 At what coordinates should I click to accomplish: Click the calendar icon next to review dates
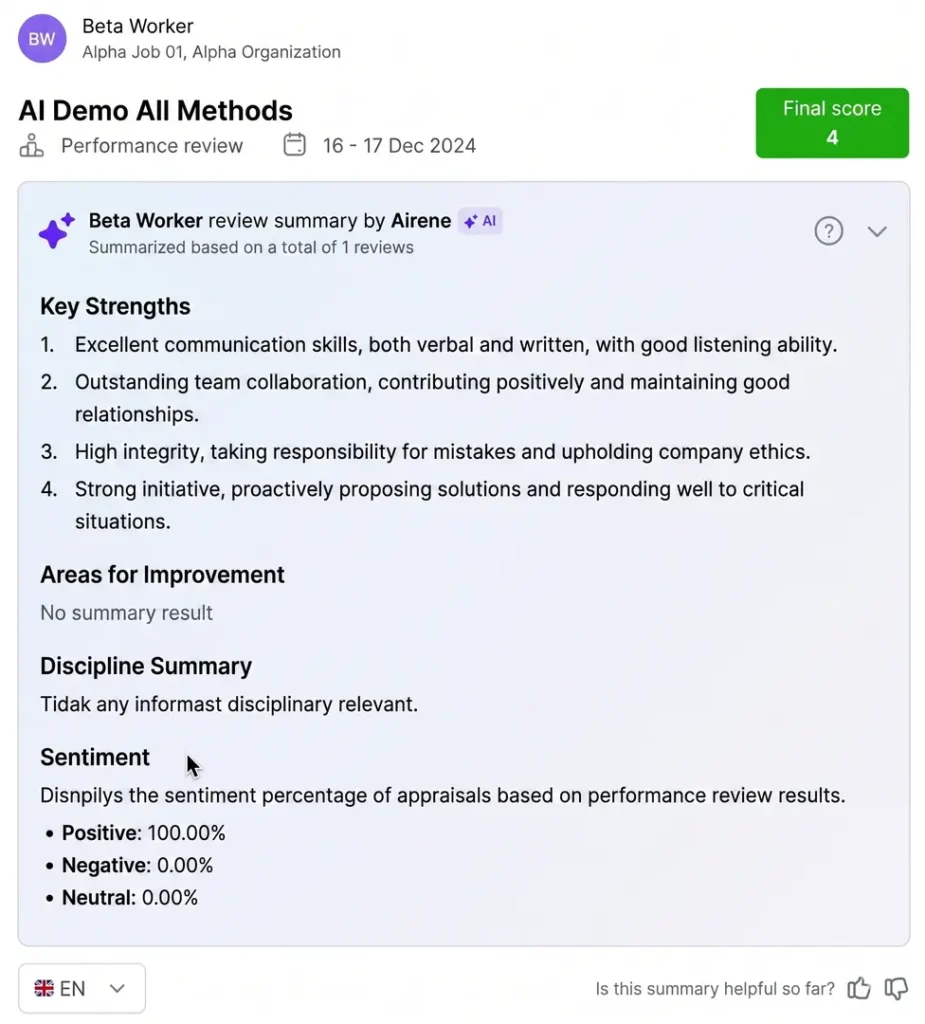(294, 144)
